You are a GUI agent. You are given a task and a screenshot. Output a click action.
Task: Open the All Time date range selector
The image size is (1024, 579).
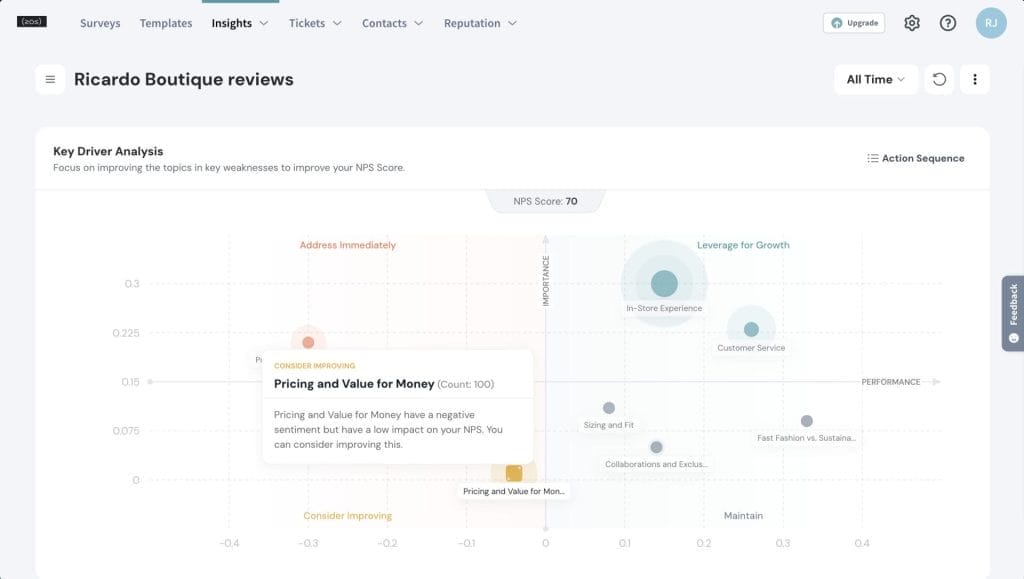pyautogui.click(x=875, y=79)
